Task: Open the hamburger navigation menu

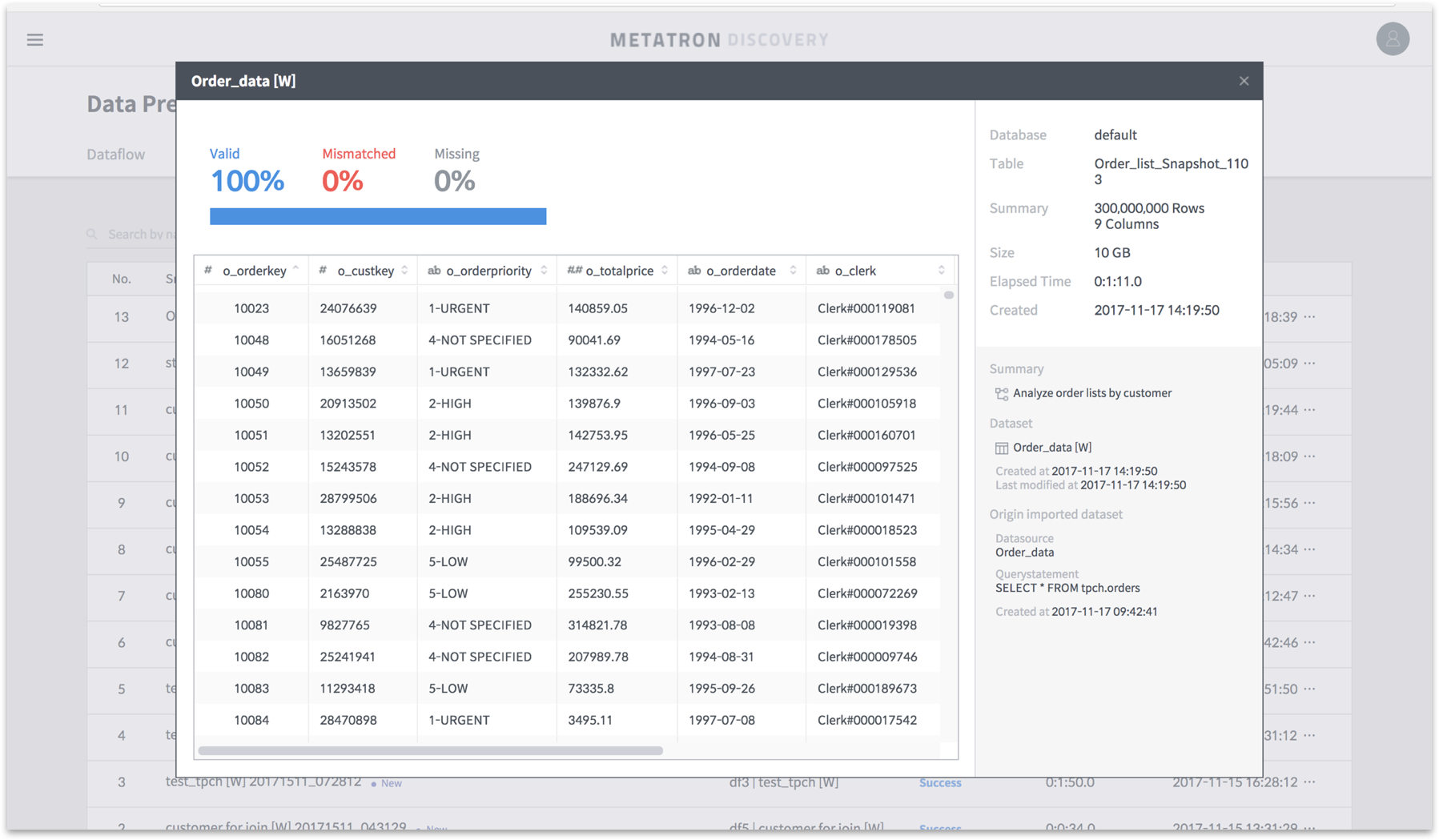Action: click(34, 40)
